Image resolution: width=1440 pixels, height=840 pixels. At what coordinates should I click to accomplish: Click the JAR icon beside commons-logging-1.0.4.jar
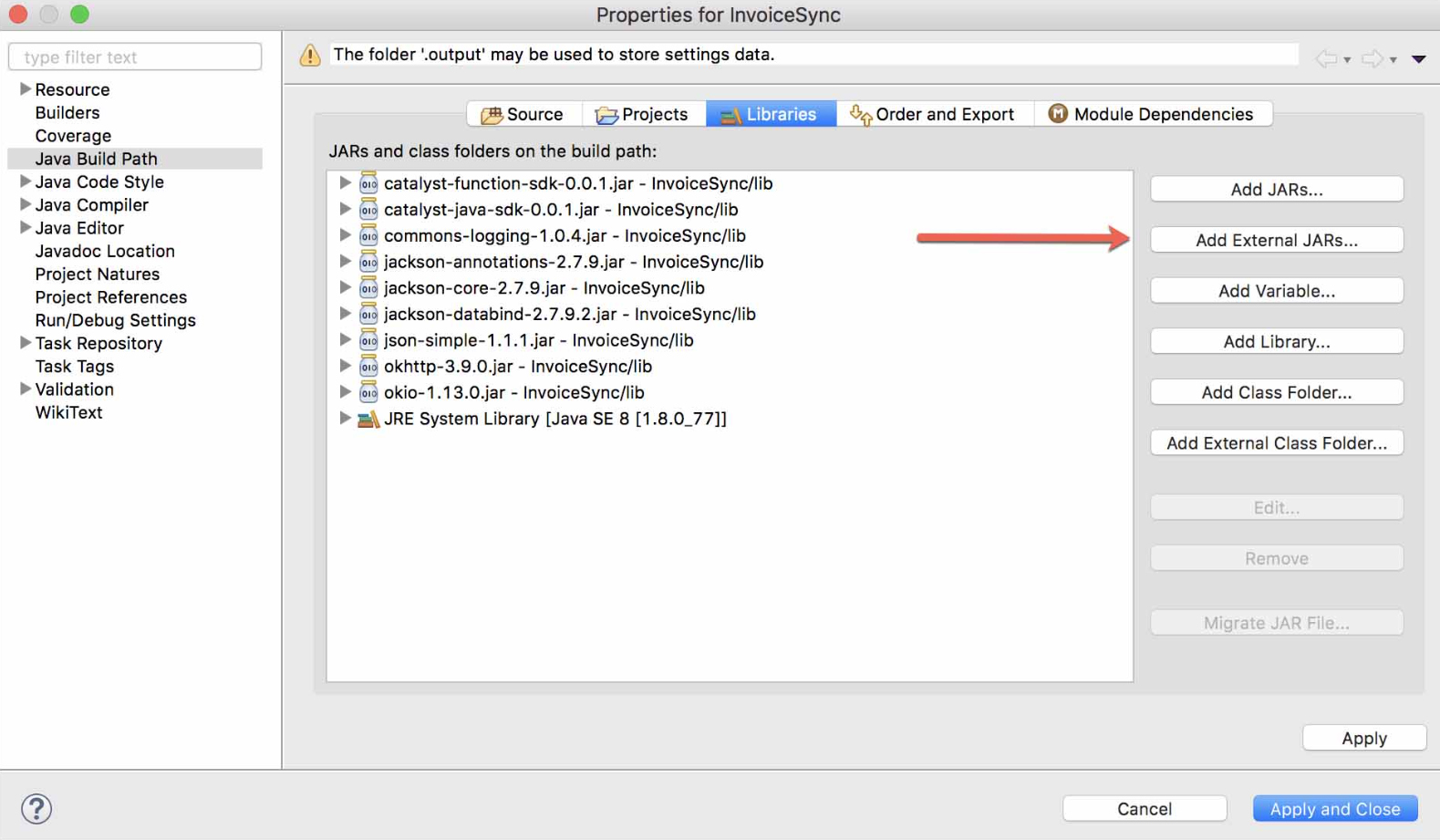(x=368, y=235)
